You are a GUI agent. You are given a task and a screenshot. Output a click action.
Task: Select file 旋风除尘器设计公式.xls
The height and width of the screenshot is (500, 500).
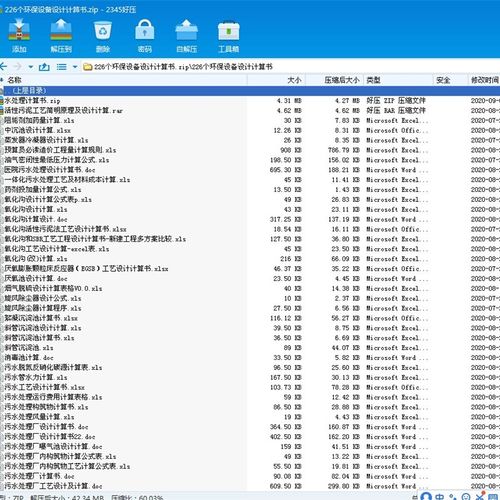point(43,298)
